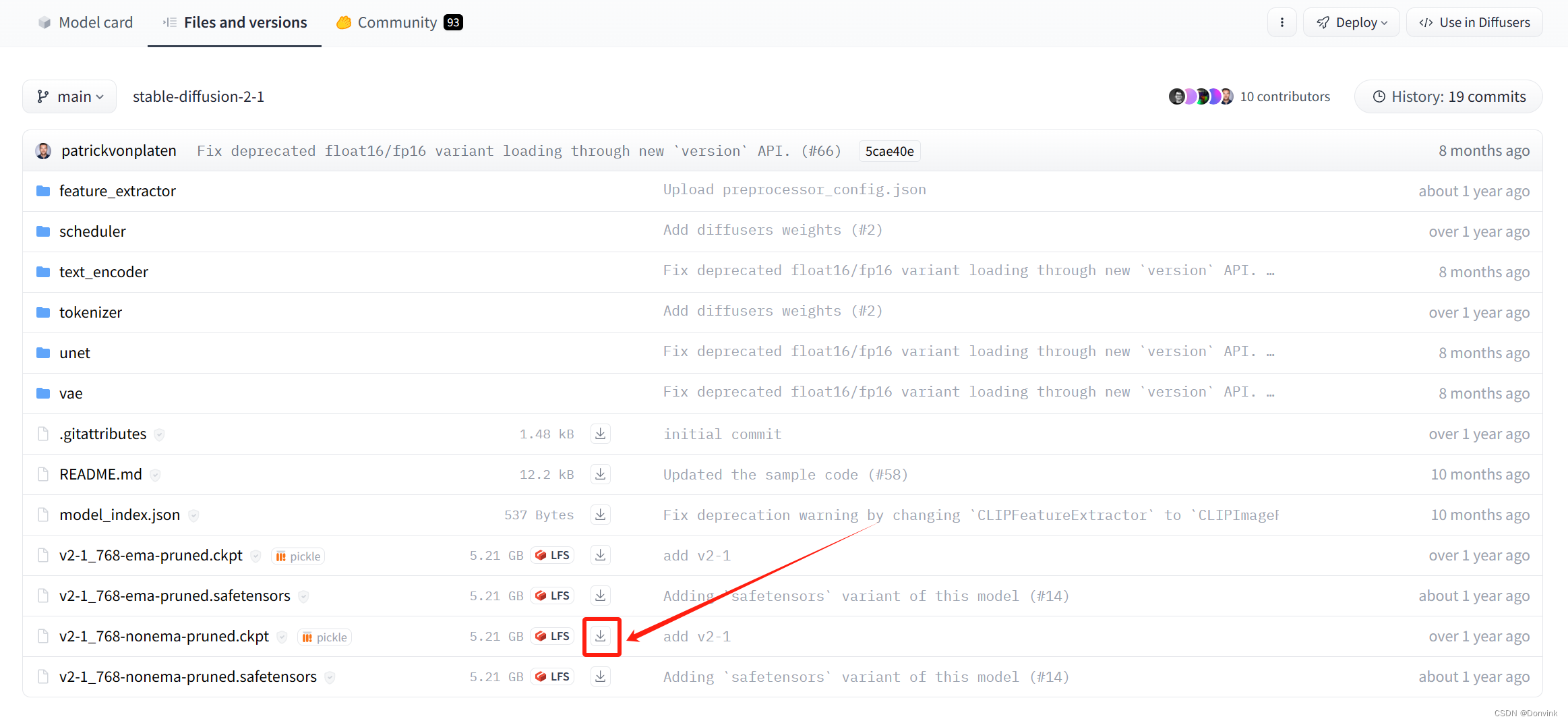
Task: Select the Files and versions tab
Action: coord(235,22)
